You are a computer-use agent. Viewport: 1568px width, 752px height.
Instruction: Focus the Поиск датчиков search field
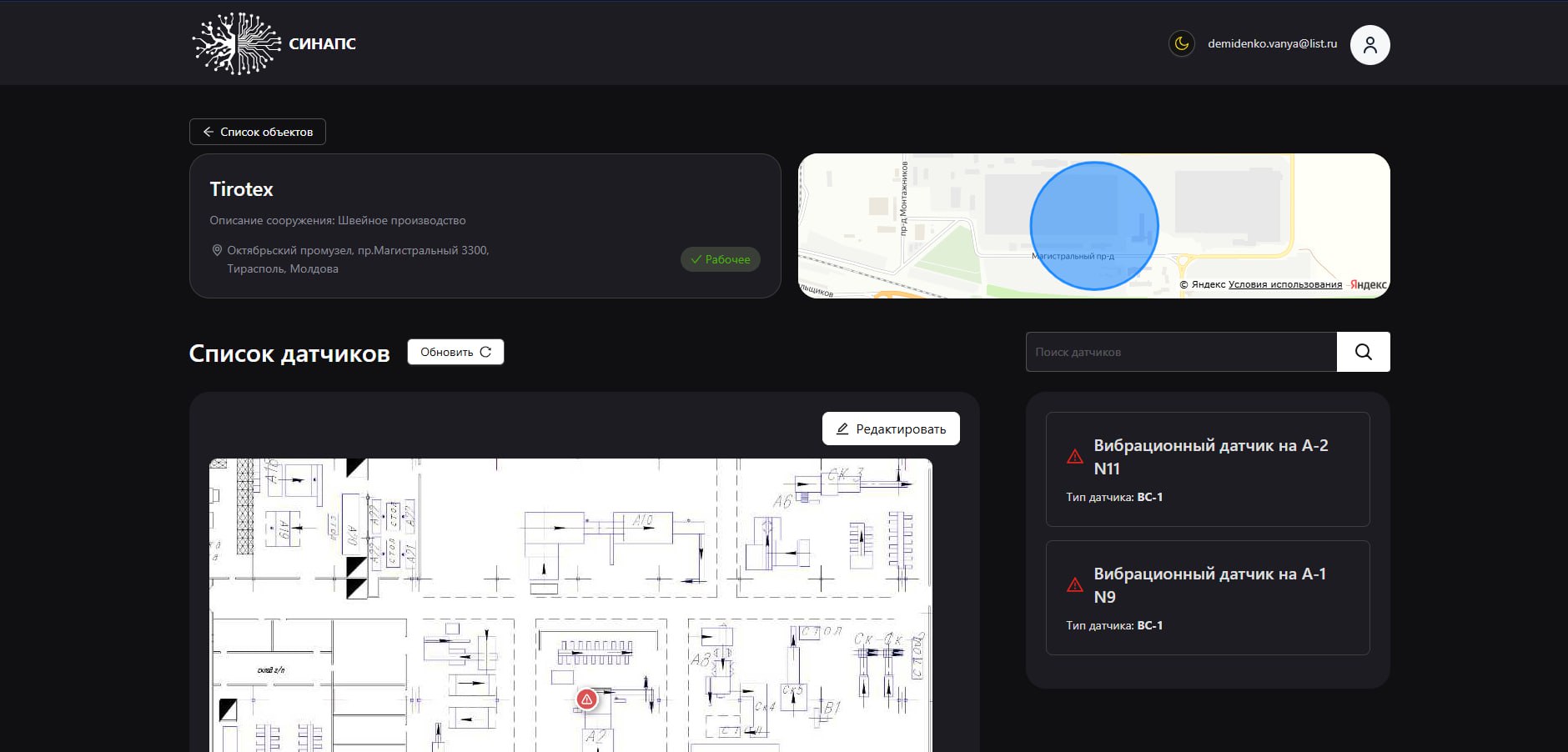[x=1181, y=352]
